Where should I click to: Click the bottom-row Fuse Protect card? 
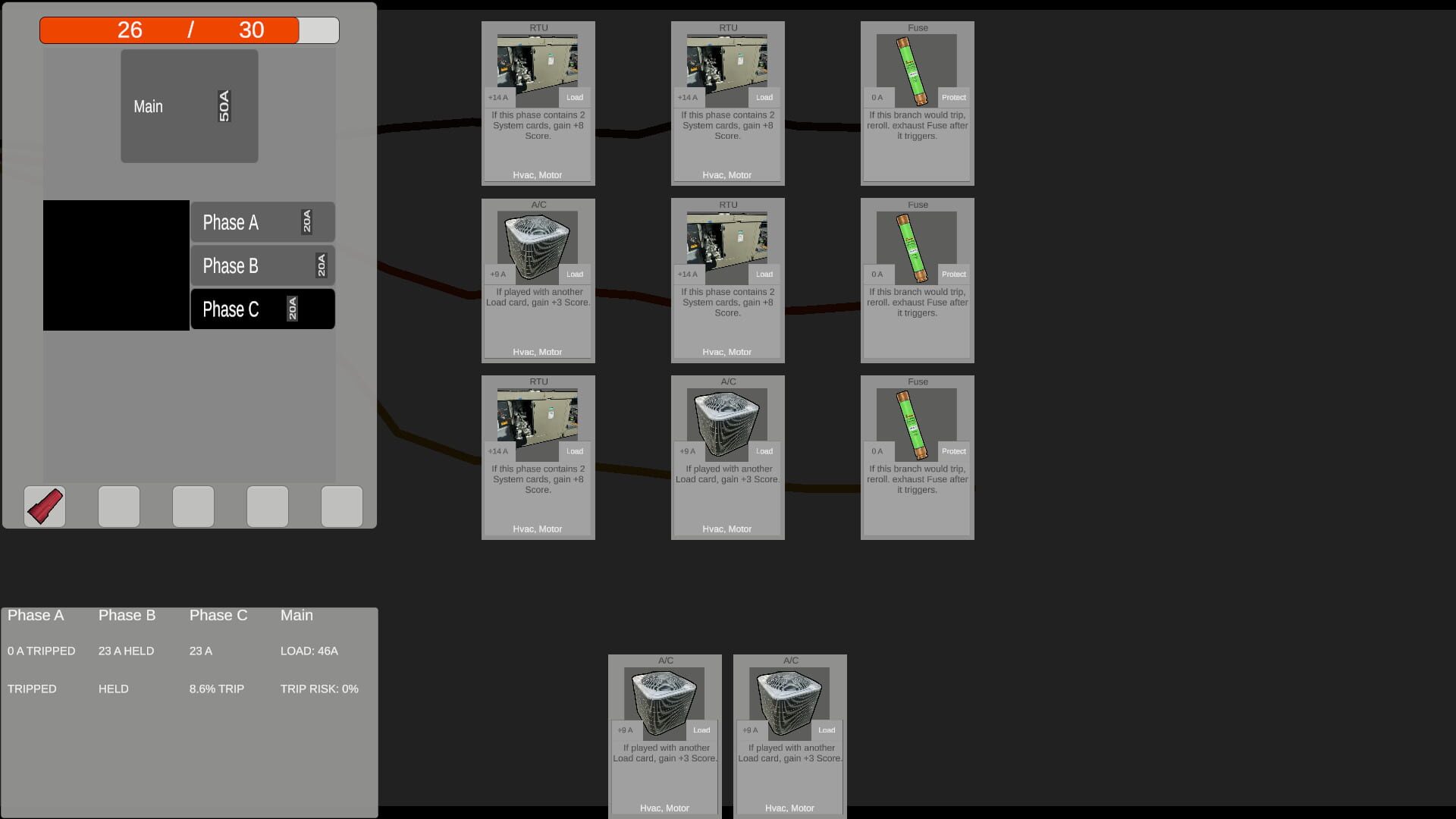pyautogui.click(x=918, y=457)
